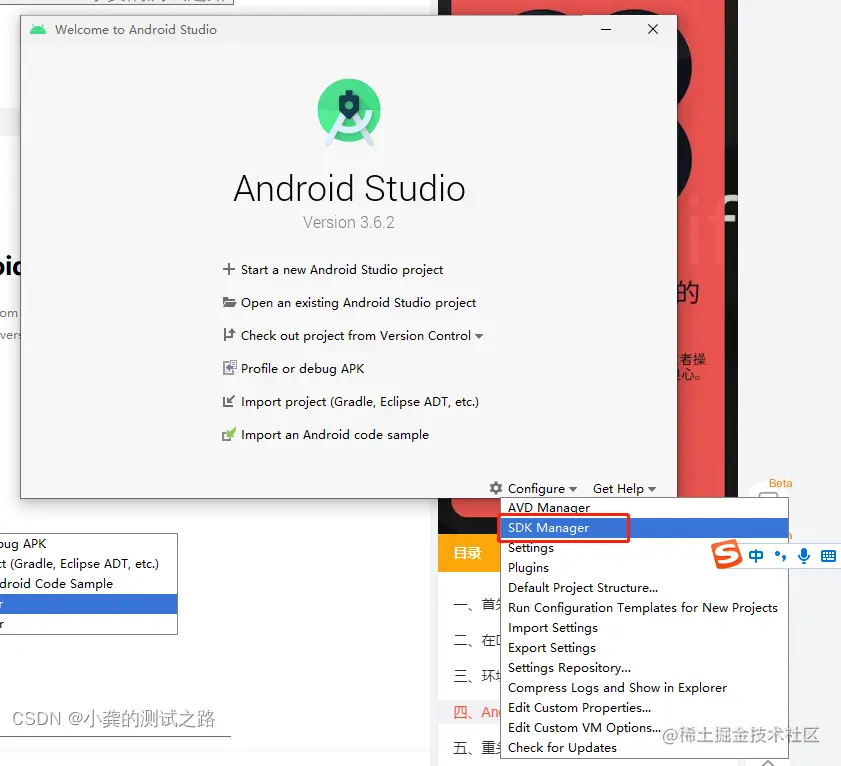Select Profile or debug APK
Viewport: 841px width, 766px height.
303,369
